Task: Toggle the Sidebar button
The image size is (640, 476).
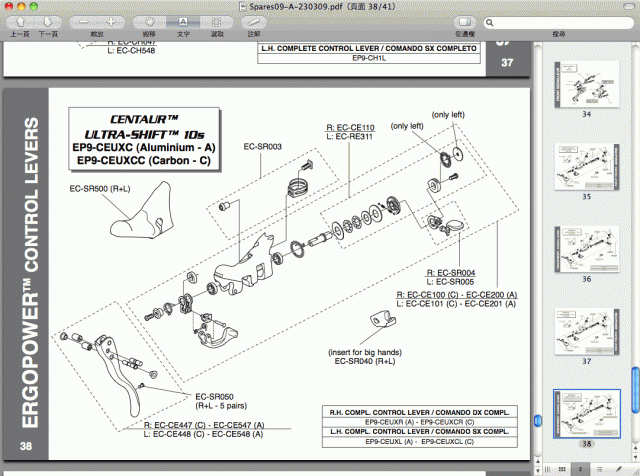Action: (x=465, y=22)
